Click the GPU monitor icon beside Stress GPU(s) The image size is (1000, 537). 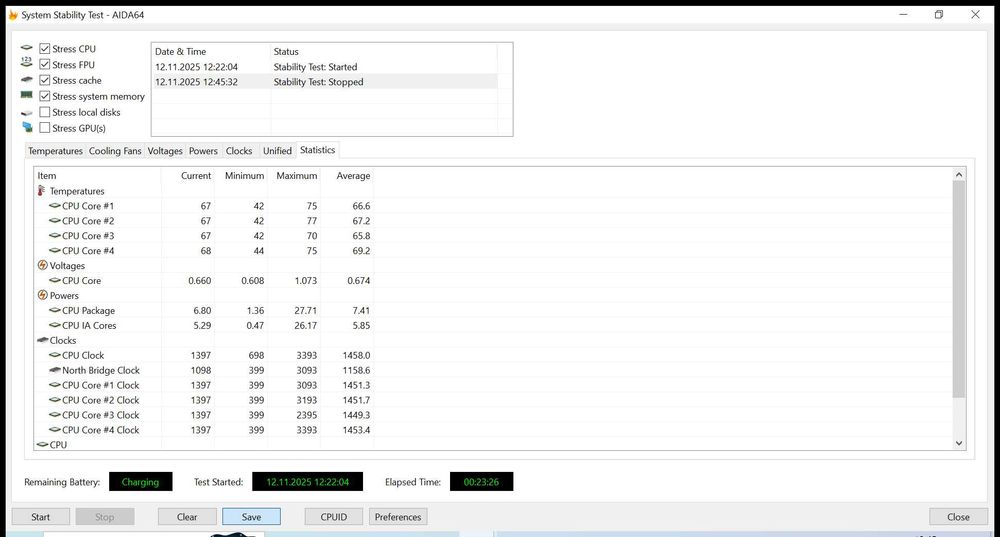point(27,127)
